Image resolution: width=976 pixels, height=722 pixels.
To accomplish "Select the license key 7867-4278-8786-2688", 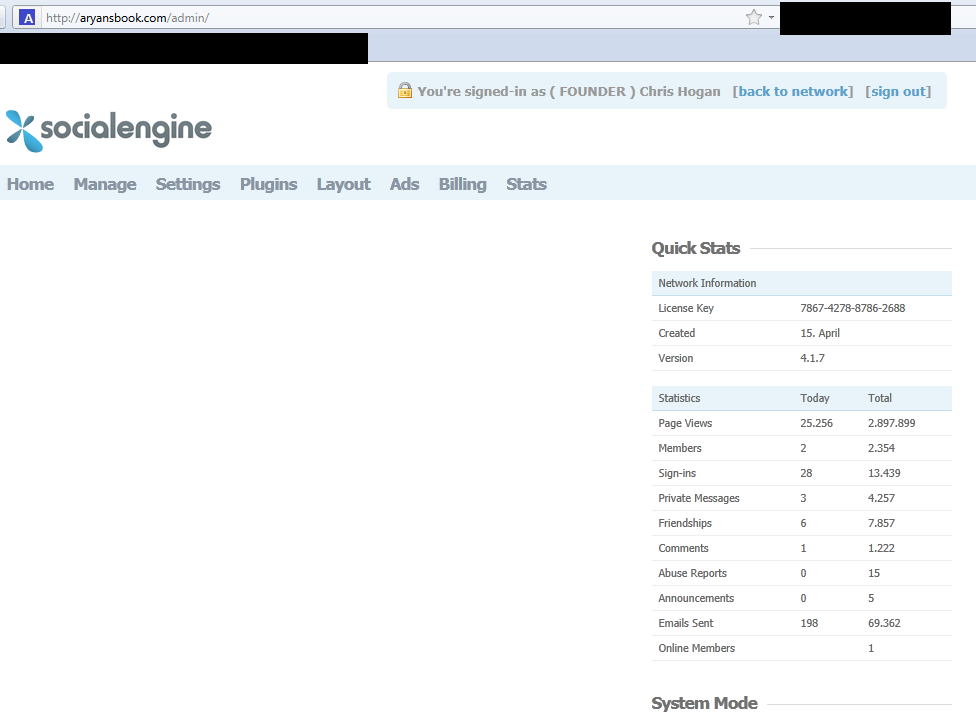I will tap(853, 308).
